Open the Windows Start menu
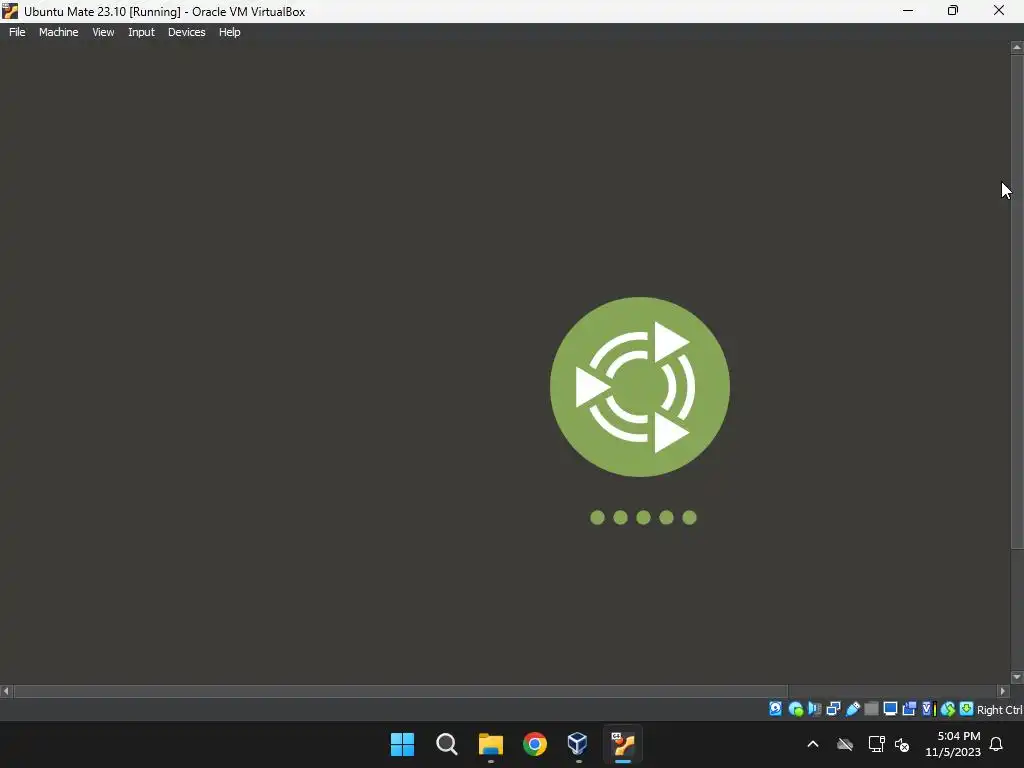This screenshot has width=1024, height=768. tap(402, 744)
